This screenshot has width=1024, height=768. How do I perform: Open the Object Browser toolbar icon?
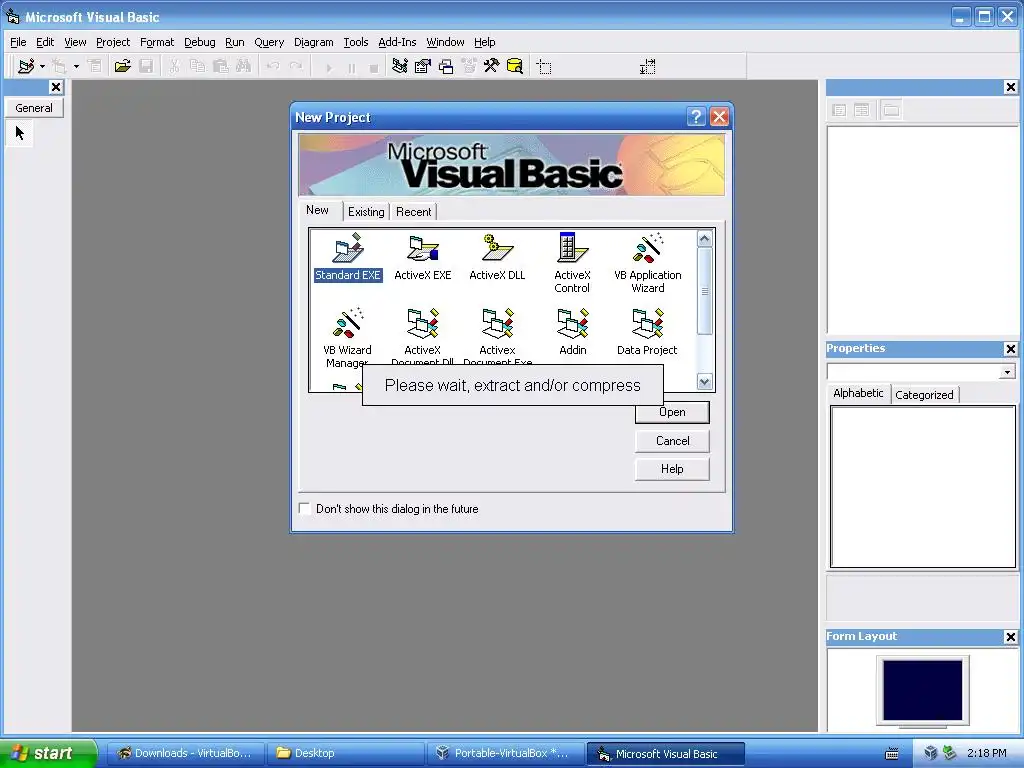coord(469,66)
